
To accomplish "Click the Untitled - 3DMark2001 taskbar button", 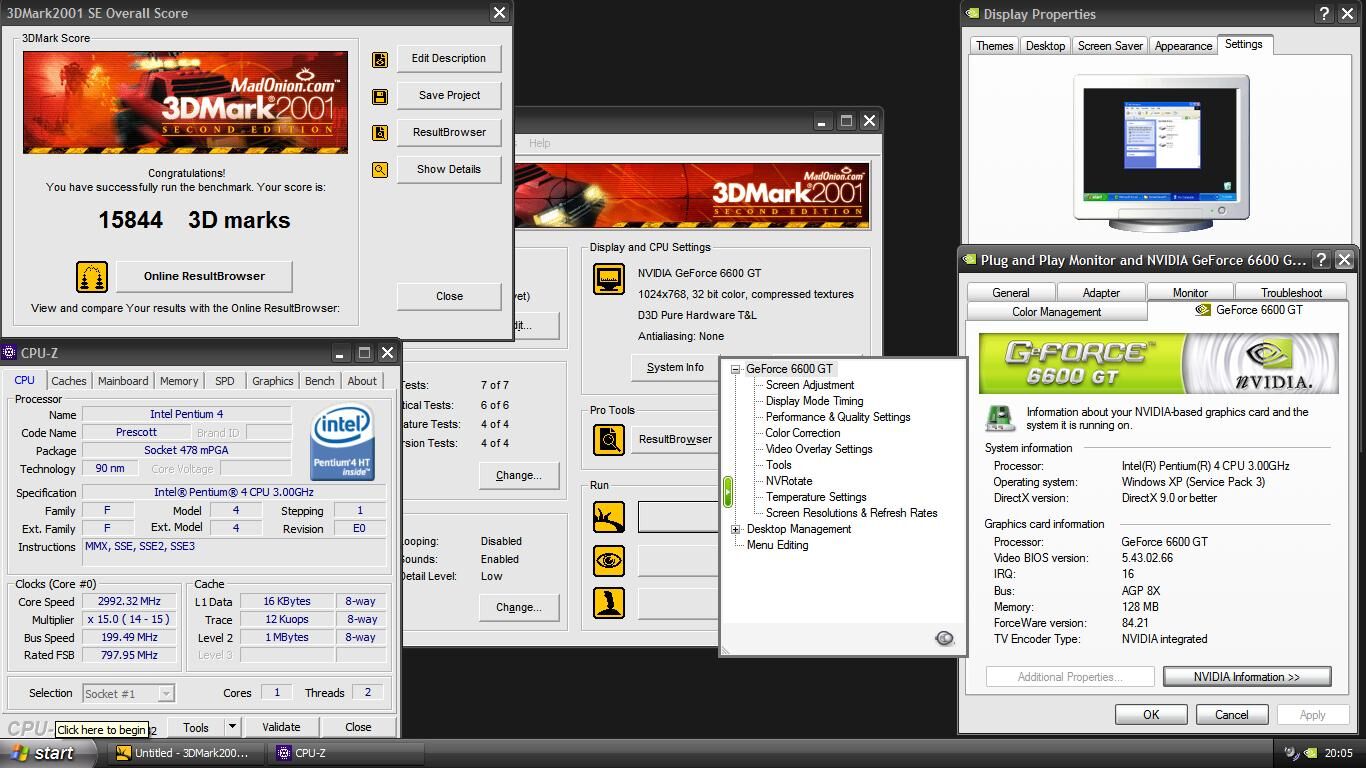I will [187, 753].
